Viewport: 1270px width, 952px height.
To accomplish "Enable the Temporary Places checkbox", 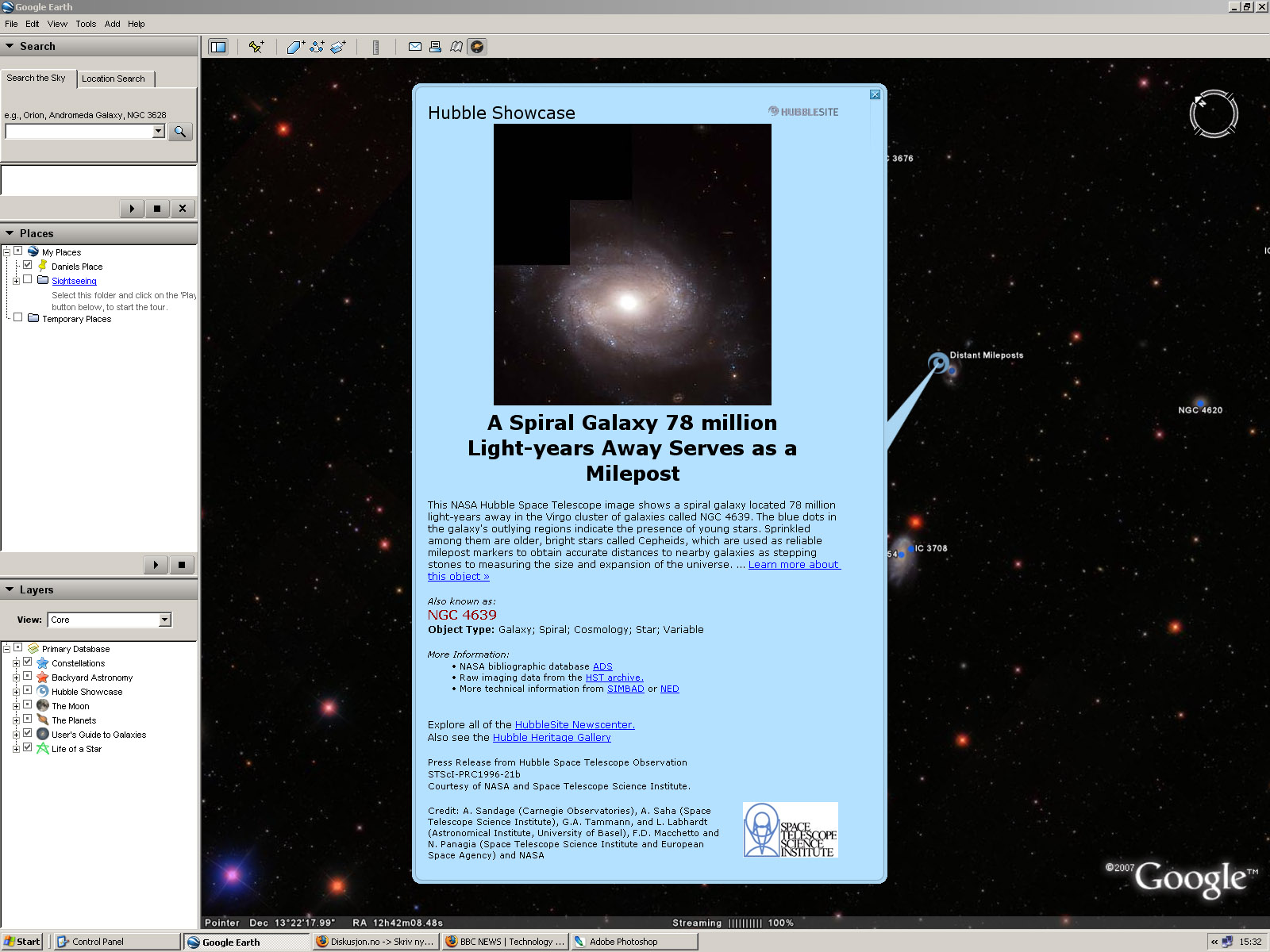I will (18, 317).
